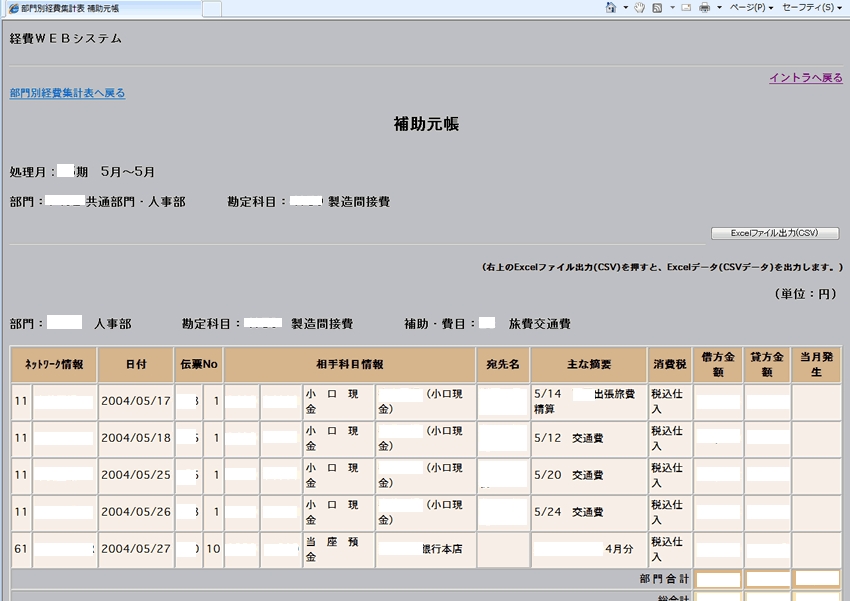Select the 部門別経費集計表 補助元帳 browser tab
This screenshot has width=850, height=601.
[102, 8]
